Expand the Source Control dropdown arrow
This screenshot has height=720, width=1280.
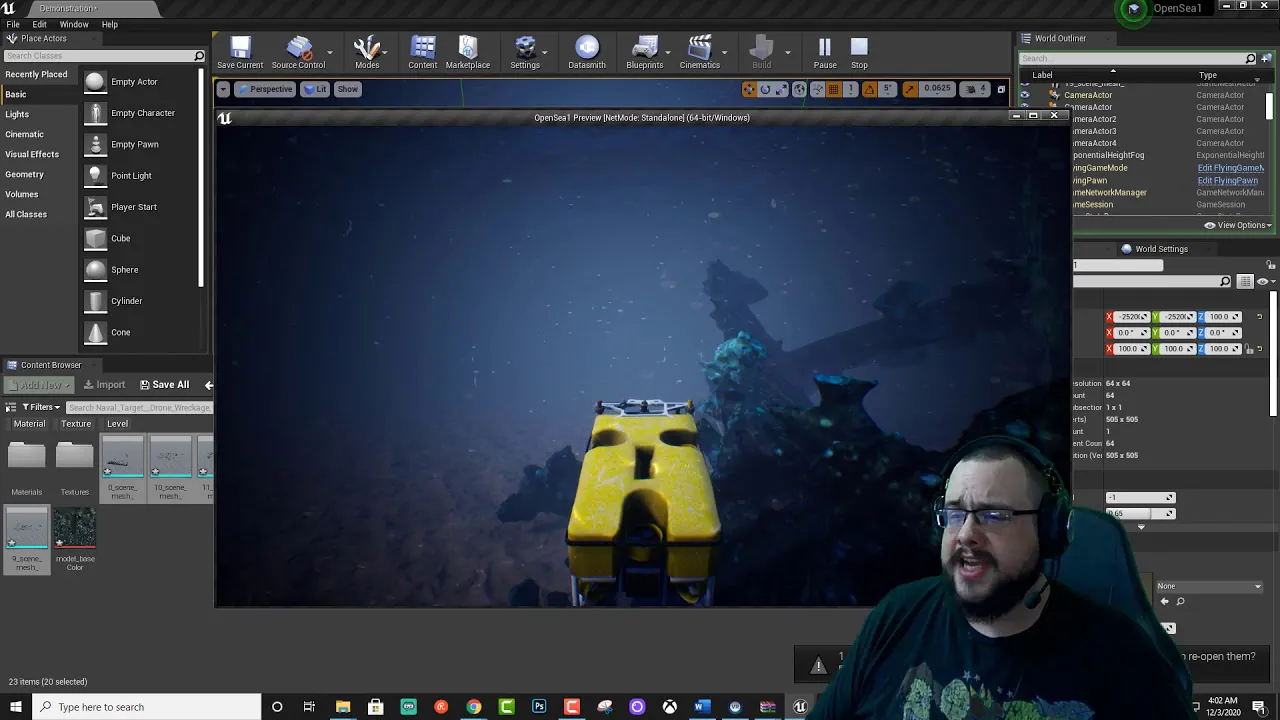point(329,51)
